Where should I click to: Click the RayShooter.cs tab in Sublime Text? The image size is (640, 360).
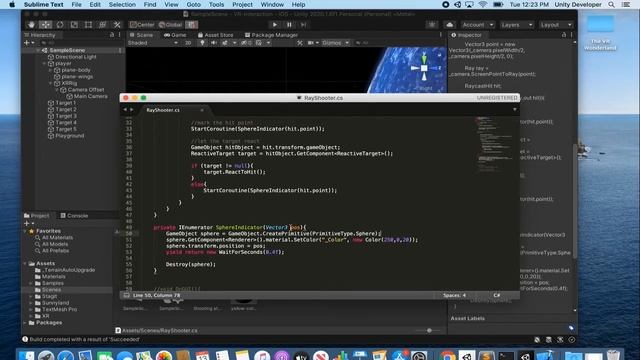pyautogui.click(x=163, y=110)
